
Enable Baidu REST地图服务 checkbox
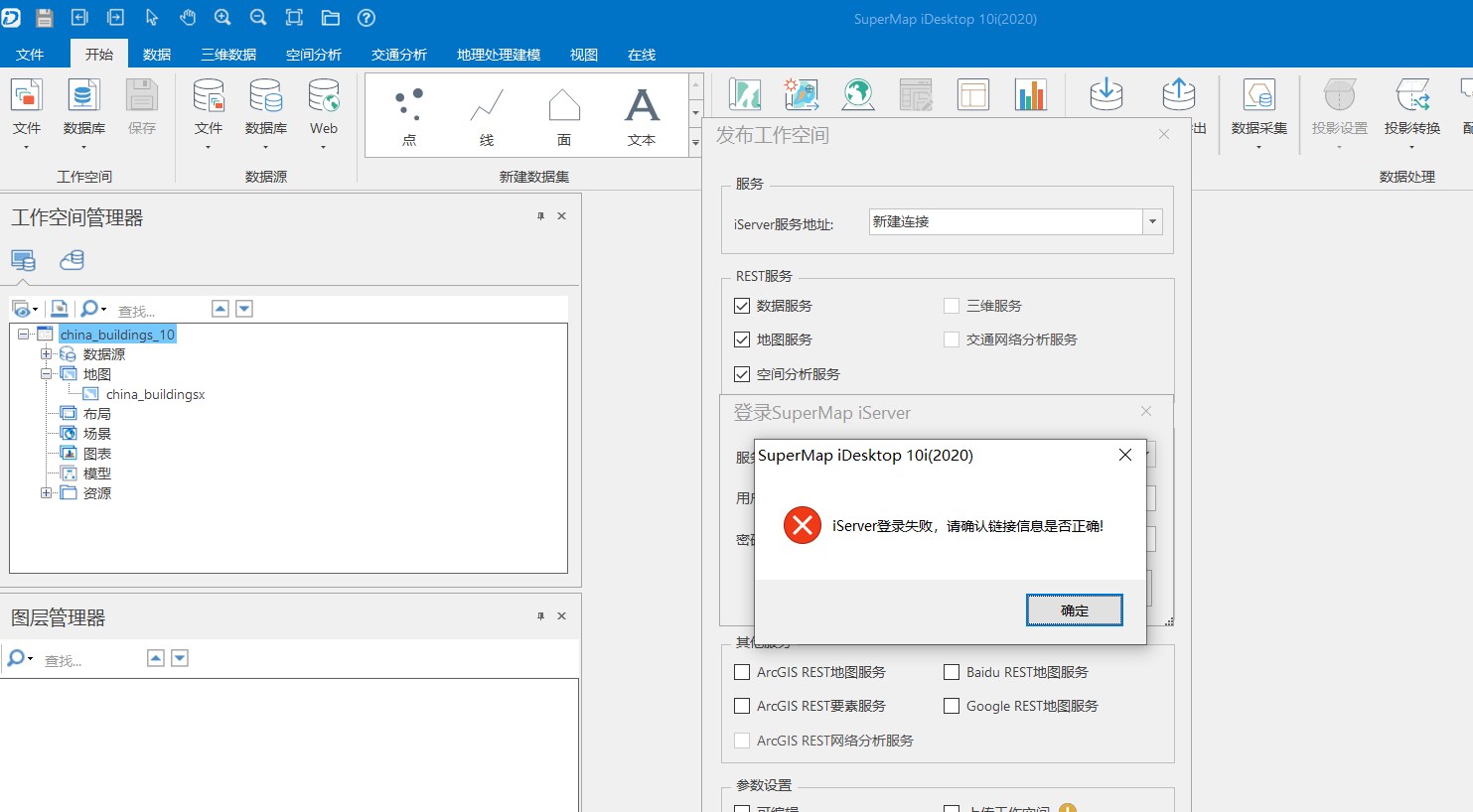pos(952,672)
